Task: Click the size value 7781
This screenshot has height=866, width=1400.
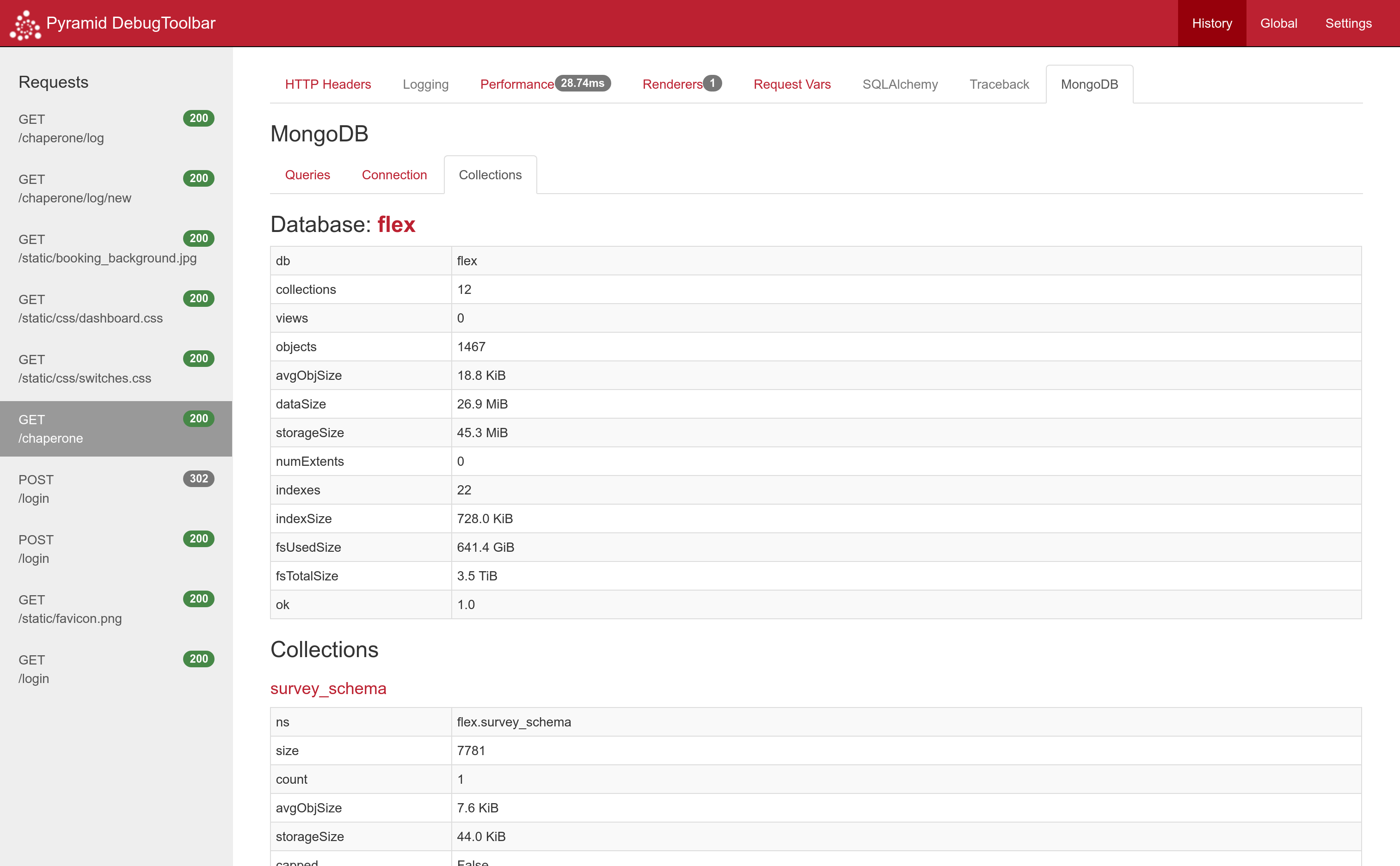Action: click(471, 751)
